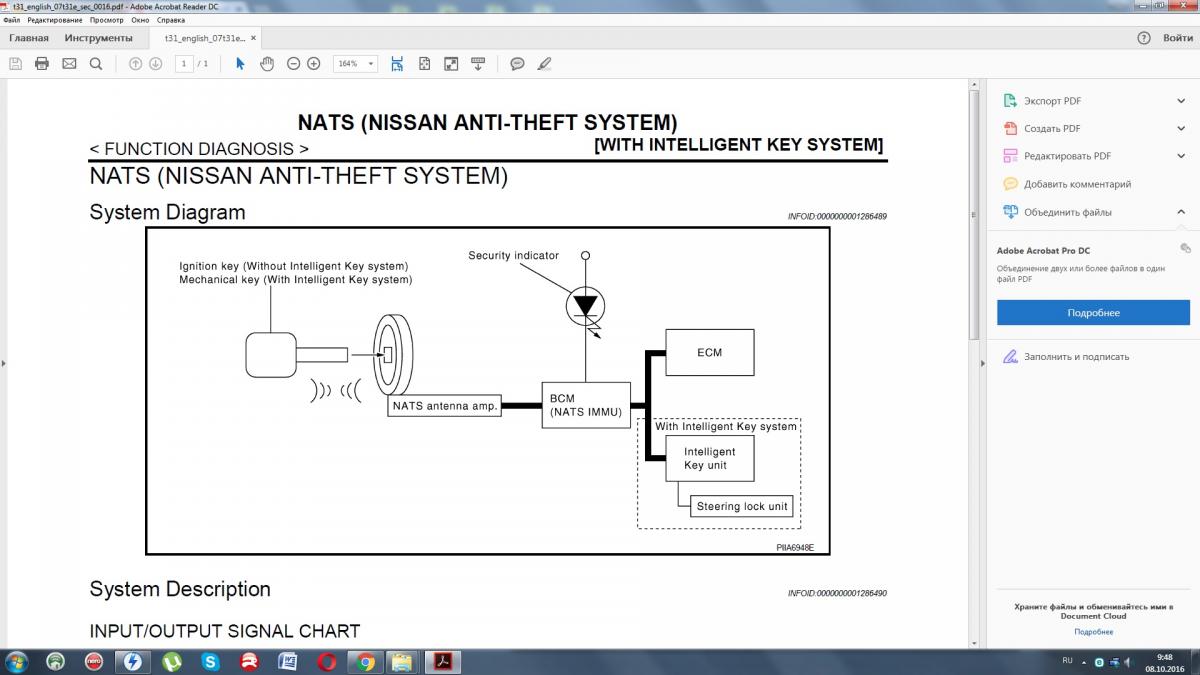Activate the selection arrow tool
Viewport: 1200px width, 675px height.
(x=240, y=63)
